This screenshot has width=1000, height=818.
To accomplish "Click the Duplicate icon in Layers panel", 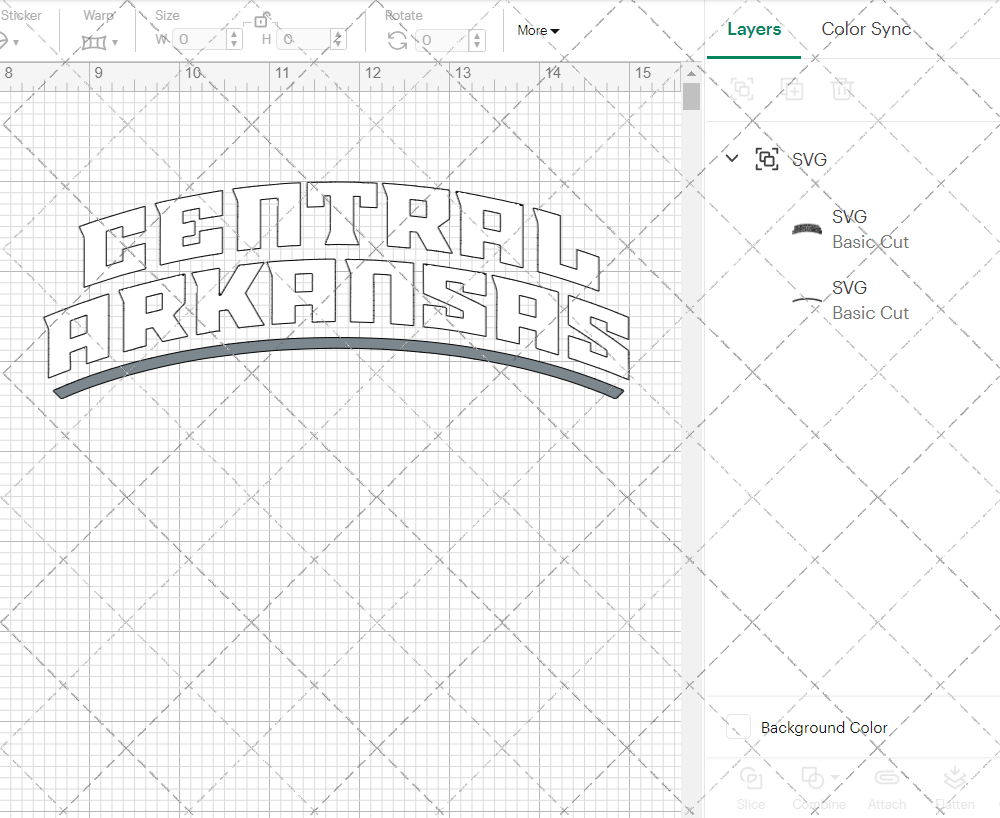I will click(x=792, y=89).
